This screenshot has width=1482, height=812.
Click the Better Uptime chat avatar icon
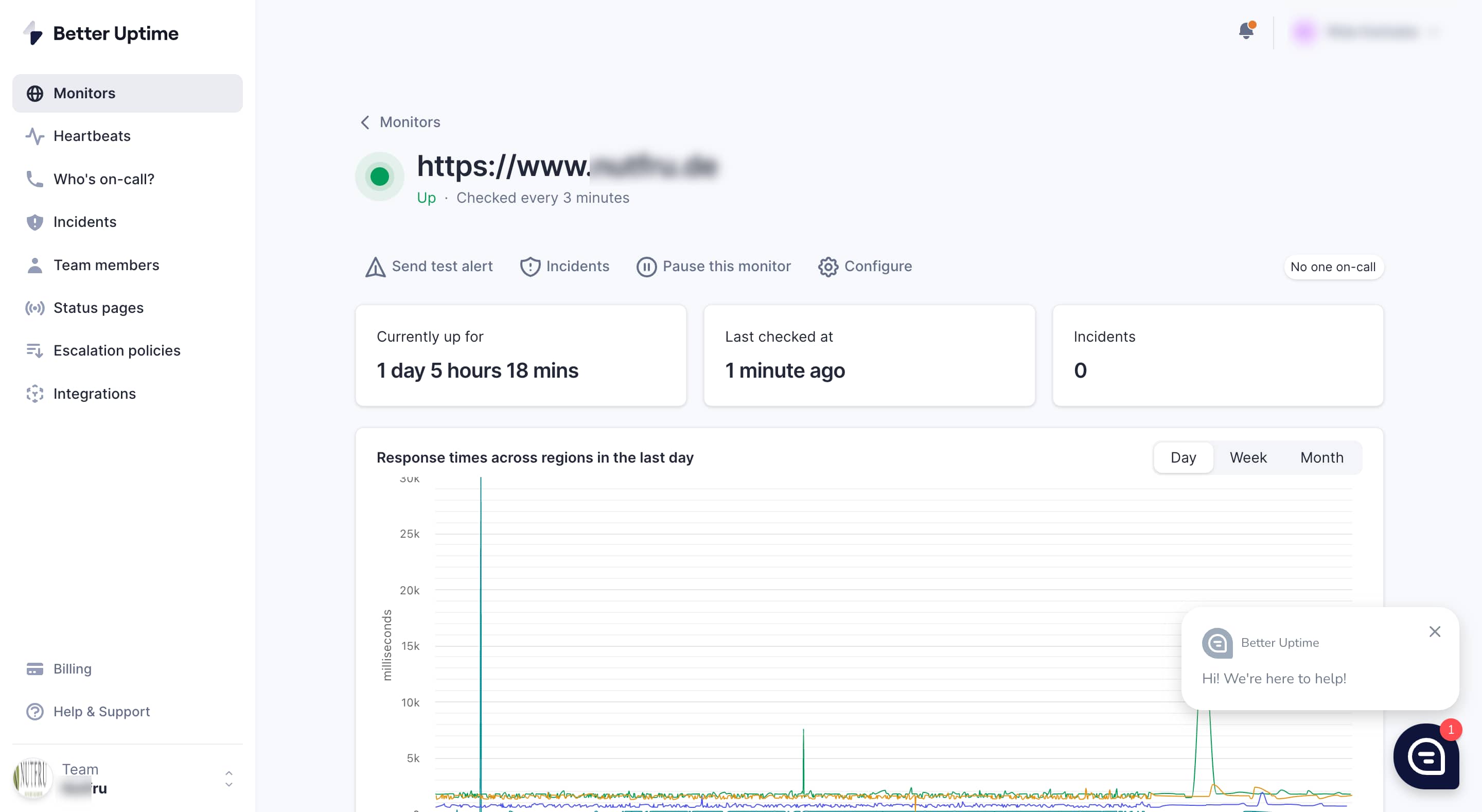(x=1217, y=643)
